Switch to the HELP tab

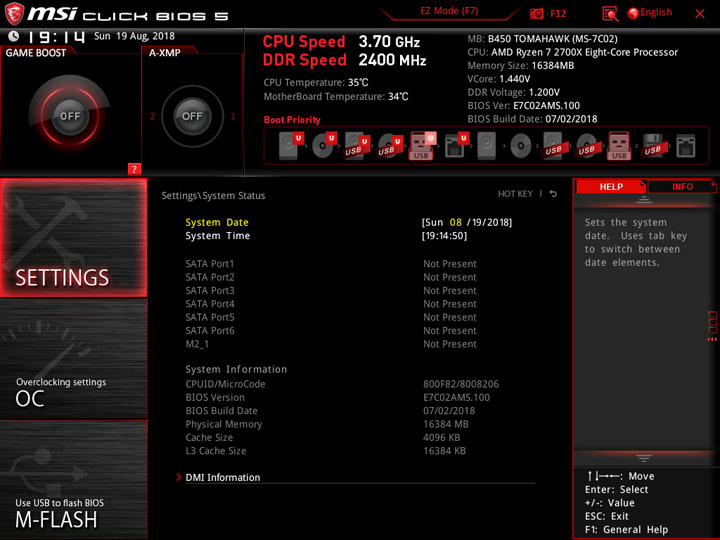[611, 187]
